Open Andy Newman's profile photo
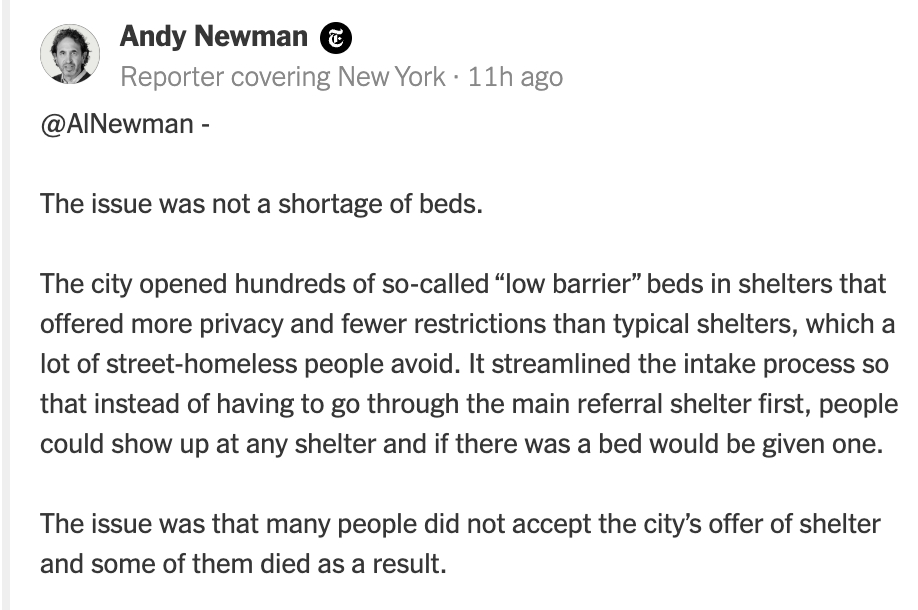 click(70, 54)
